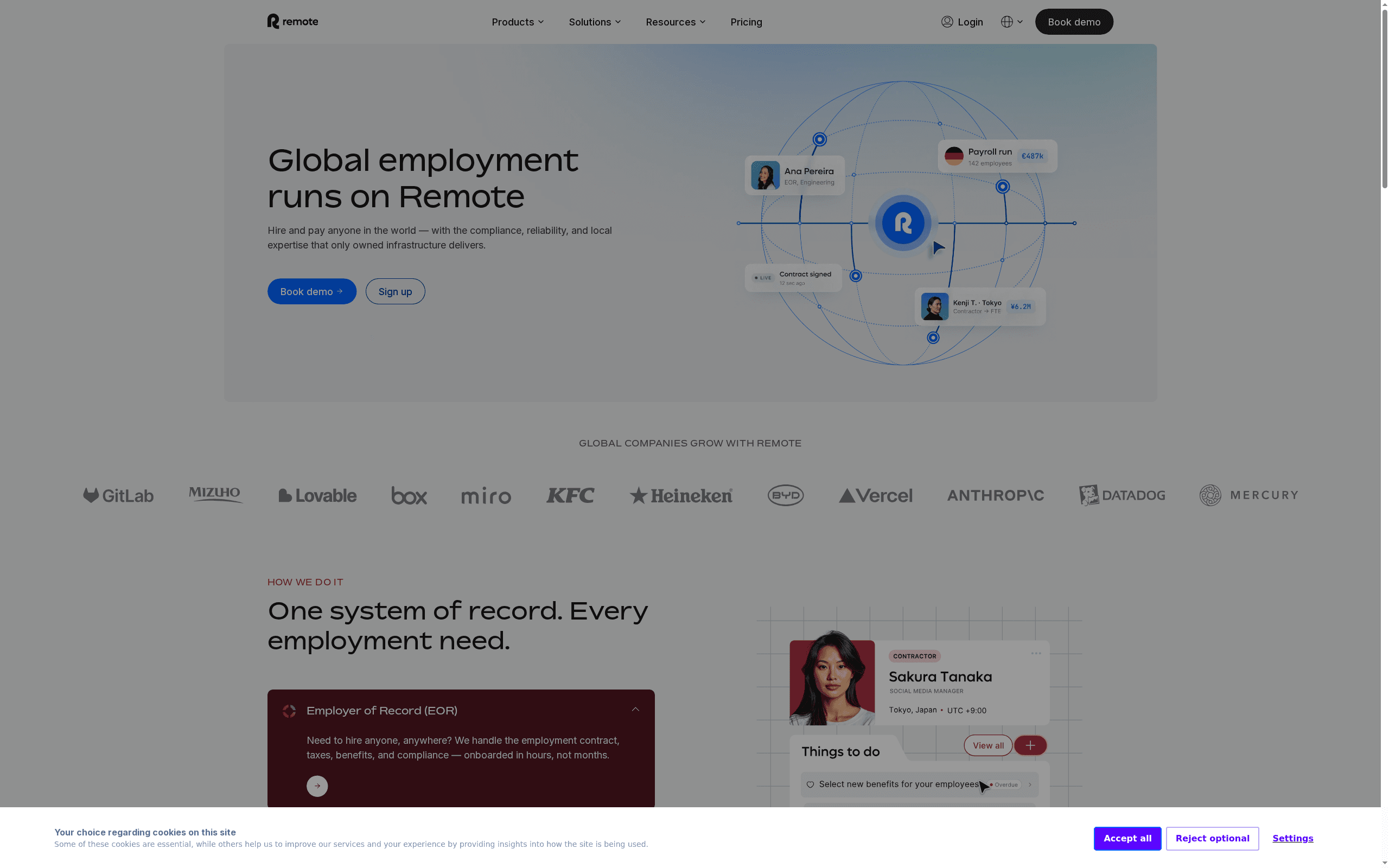Click the Contract signed live card
Image resolution: width=1389 pixels, height=868 pixels.
click(x=793, y=278)
